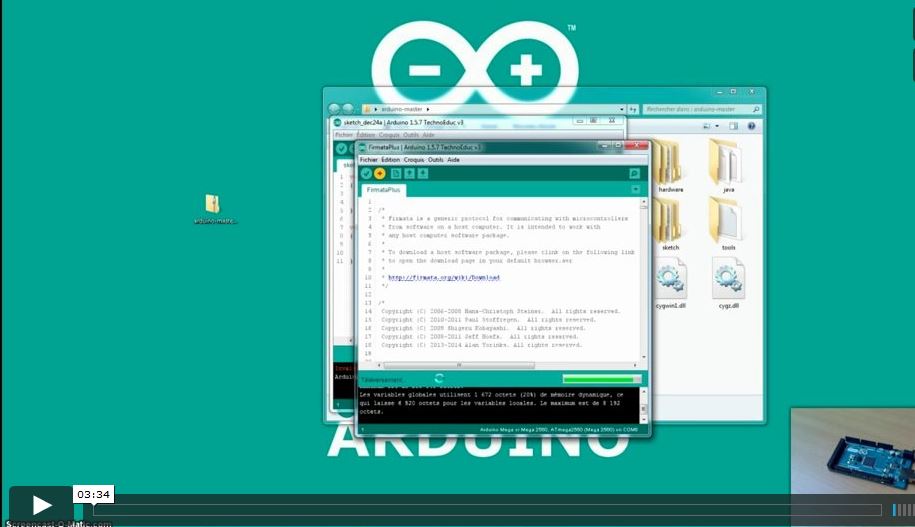This screenshot has height=527, width=915.
Task: Click the Téléversement status label
Action: pos(381,380)
